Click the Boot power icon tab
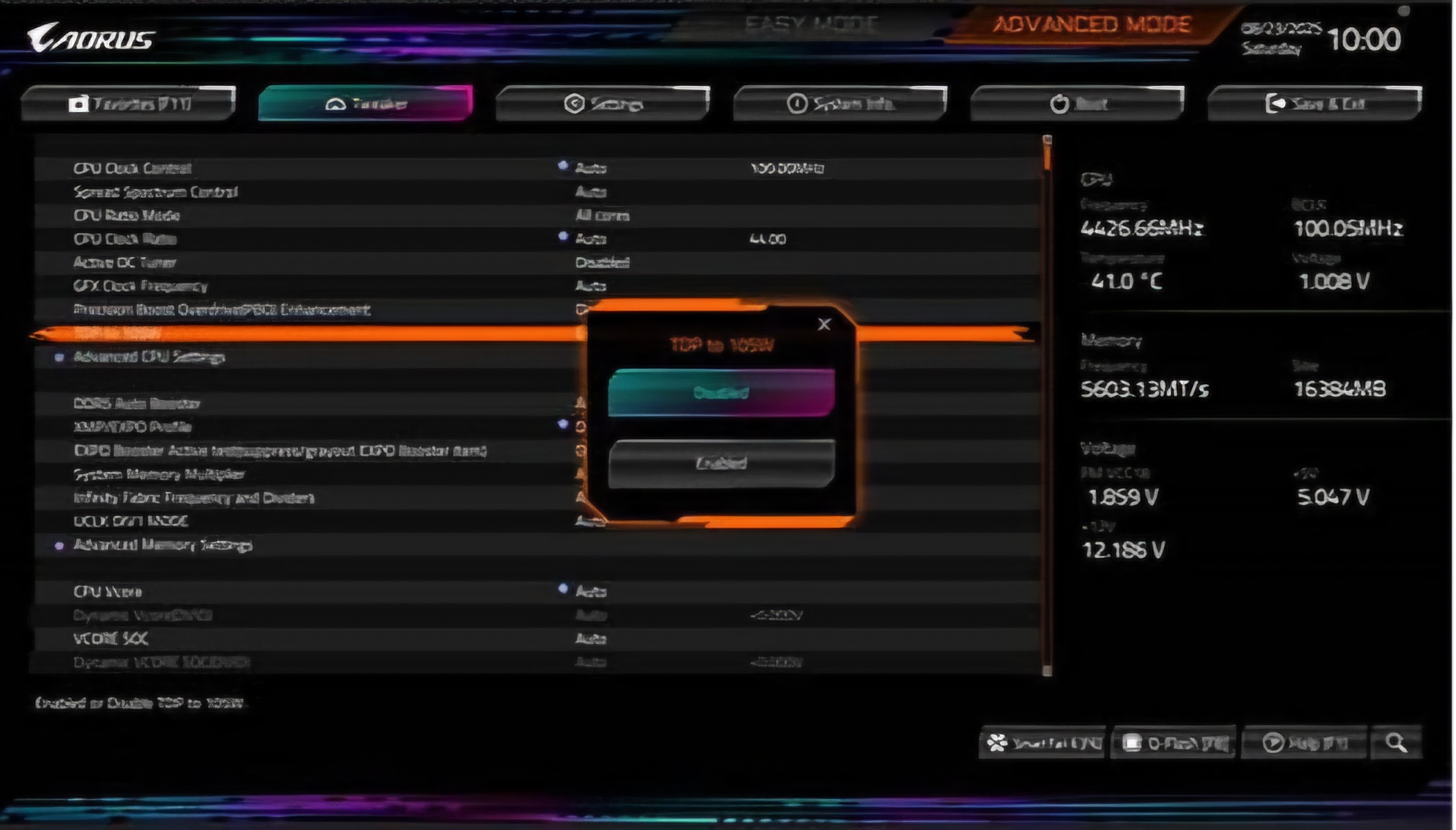The width and height of the screenshot is (1456, 830). point(1059,104)
